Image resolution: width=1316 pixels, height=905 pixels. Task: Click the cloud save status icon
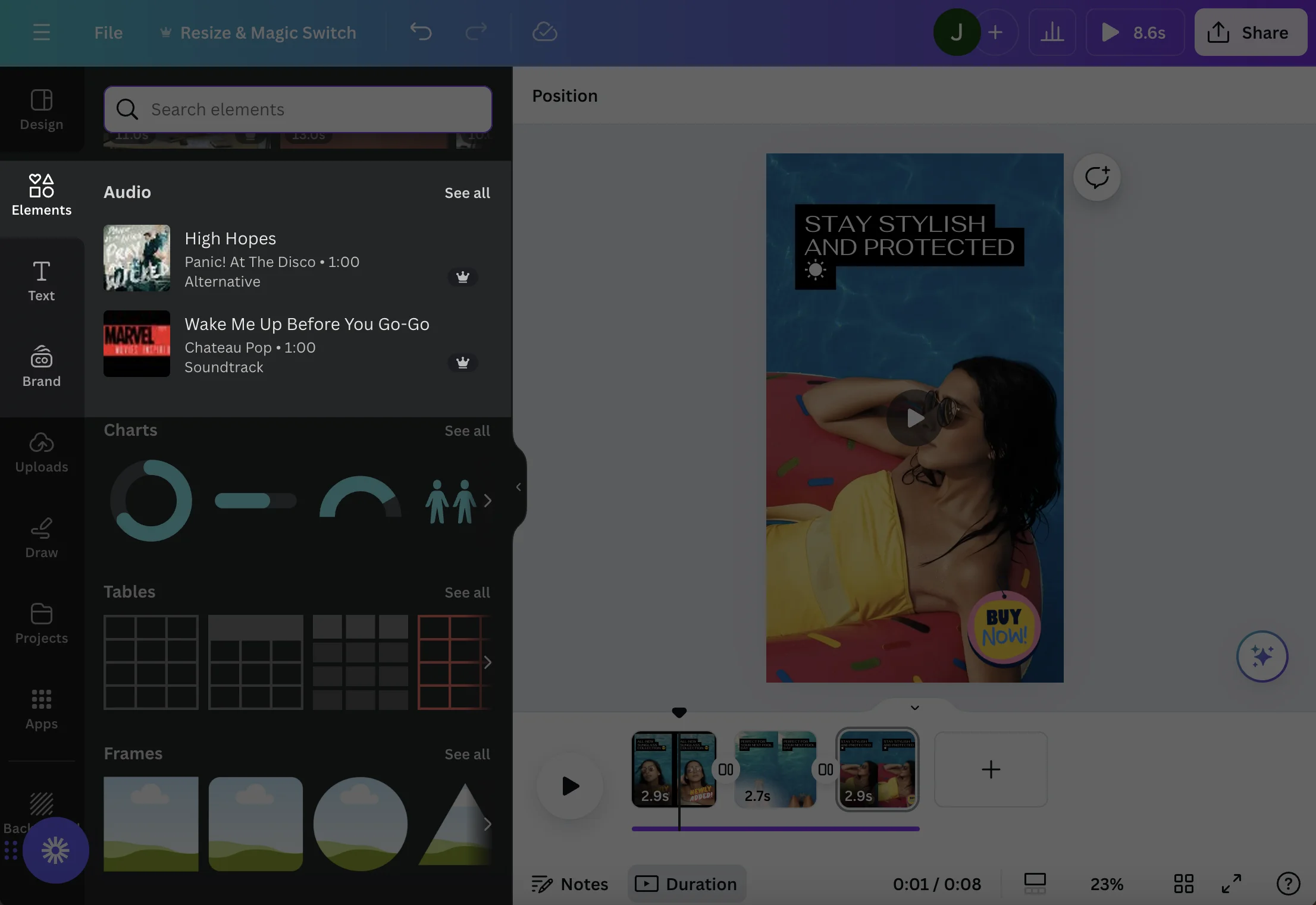click(x=544, y=32)
